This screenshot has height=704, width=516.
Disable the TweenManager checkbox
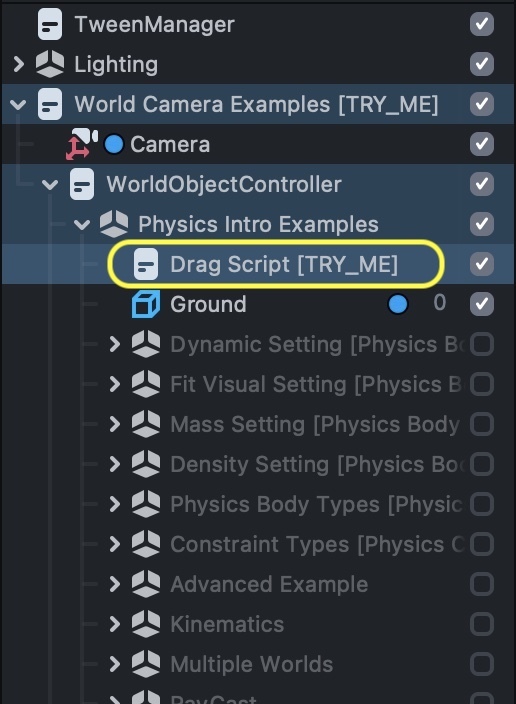click(x=482, y=24)
